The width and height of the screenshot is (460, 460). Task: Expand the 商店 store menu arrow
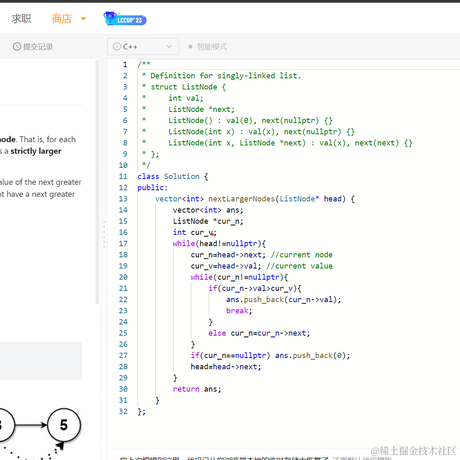coord(83,19)
